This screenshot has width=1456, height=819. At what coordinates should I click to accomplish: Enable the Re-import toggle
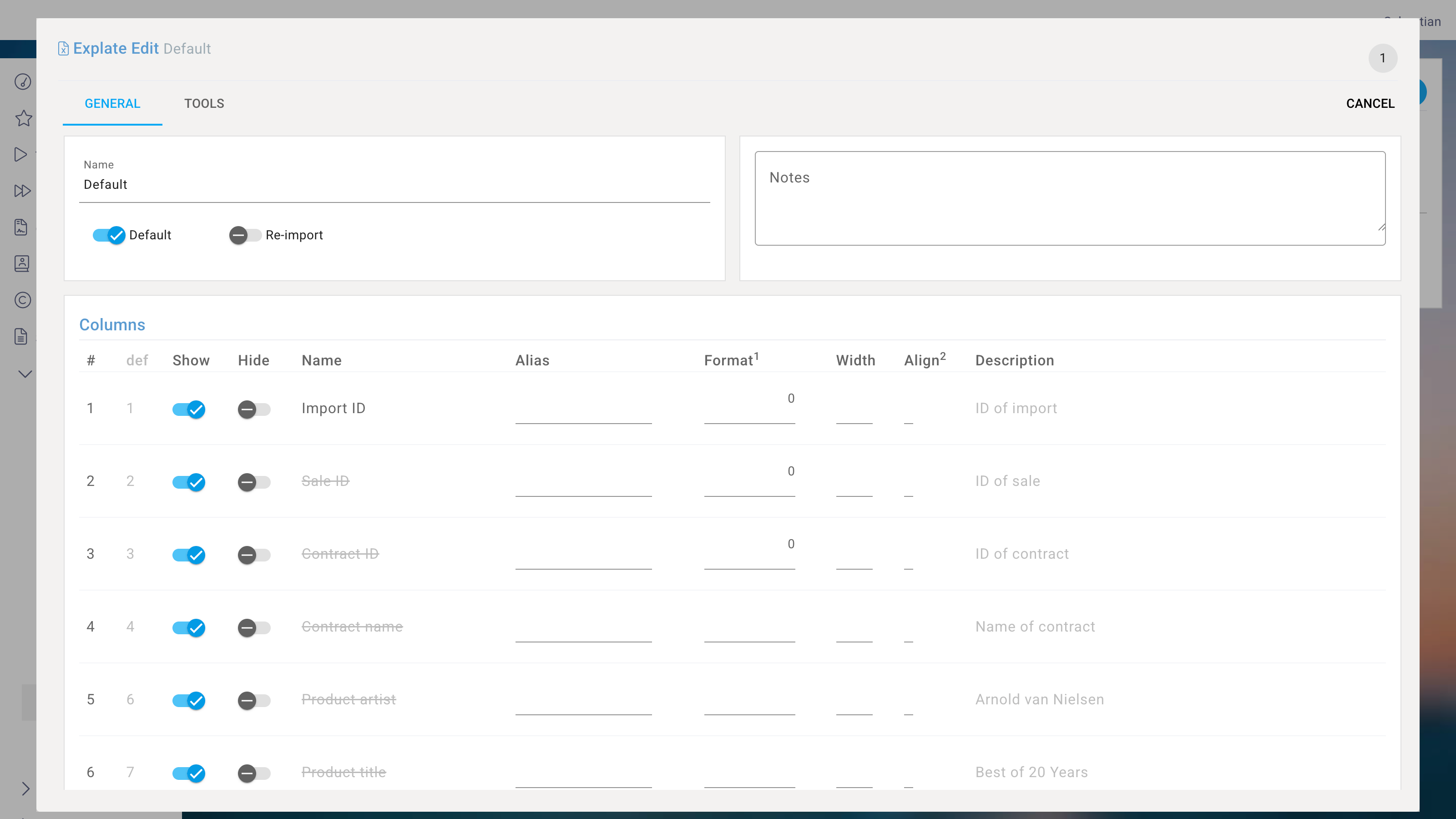[245, 235]
